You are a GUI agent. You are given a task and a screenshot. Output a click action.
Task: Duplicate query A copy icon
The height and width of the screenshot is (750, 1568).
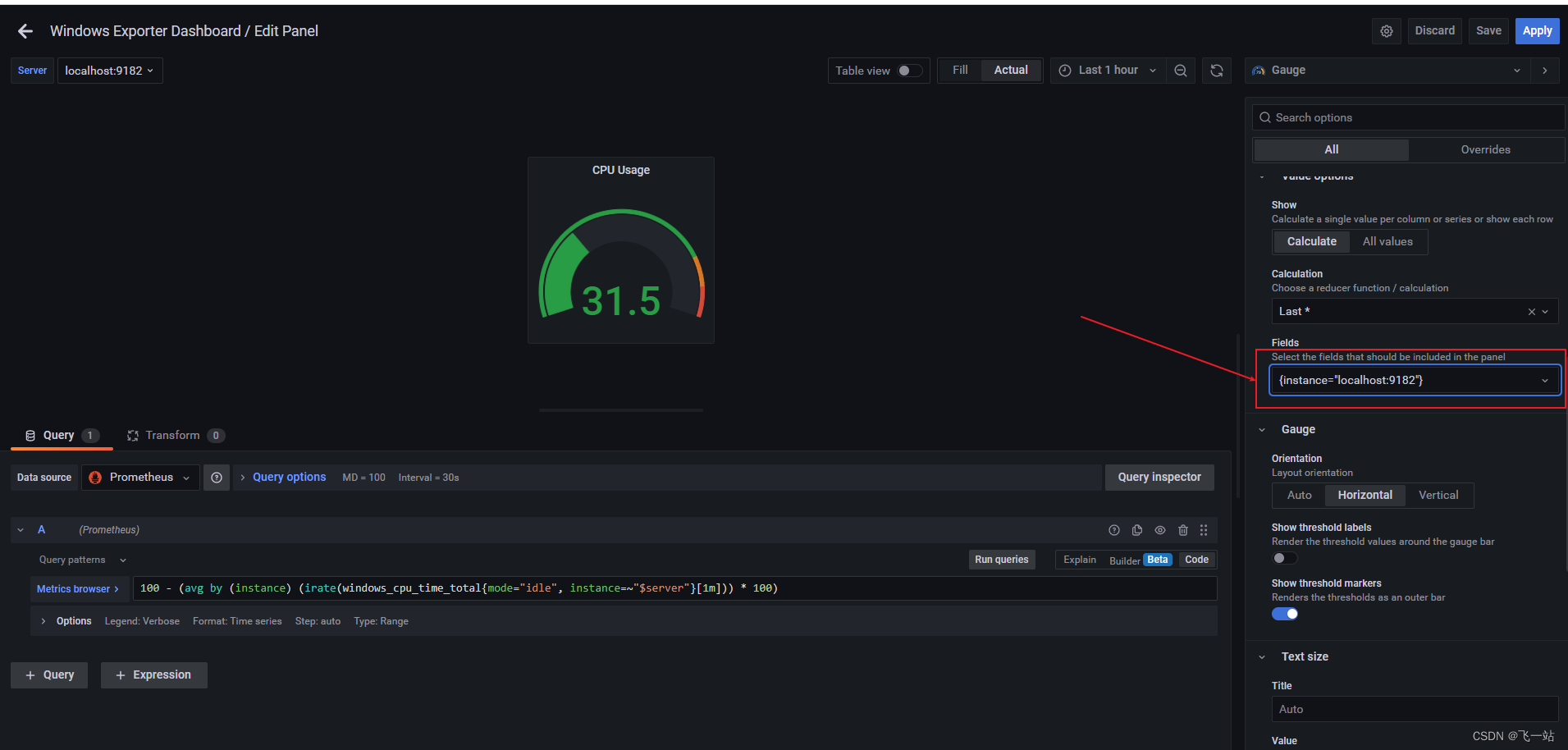point(1137,530)
